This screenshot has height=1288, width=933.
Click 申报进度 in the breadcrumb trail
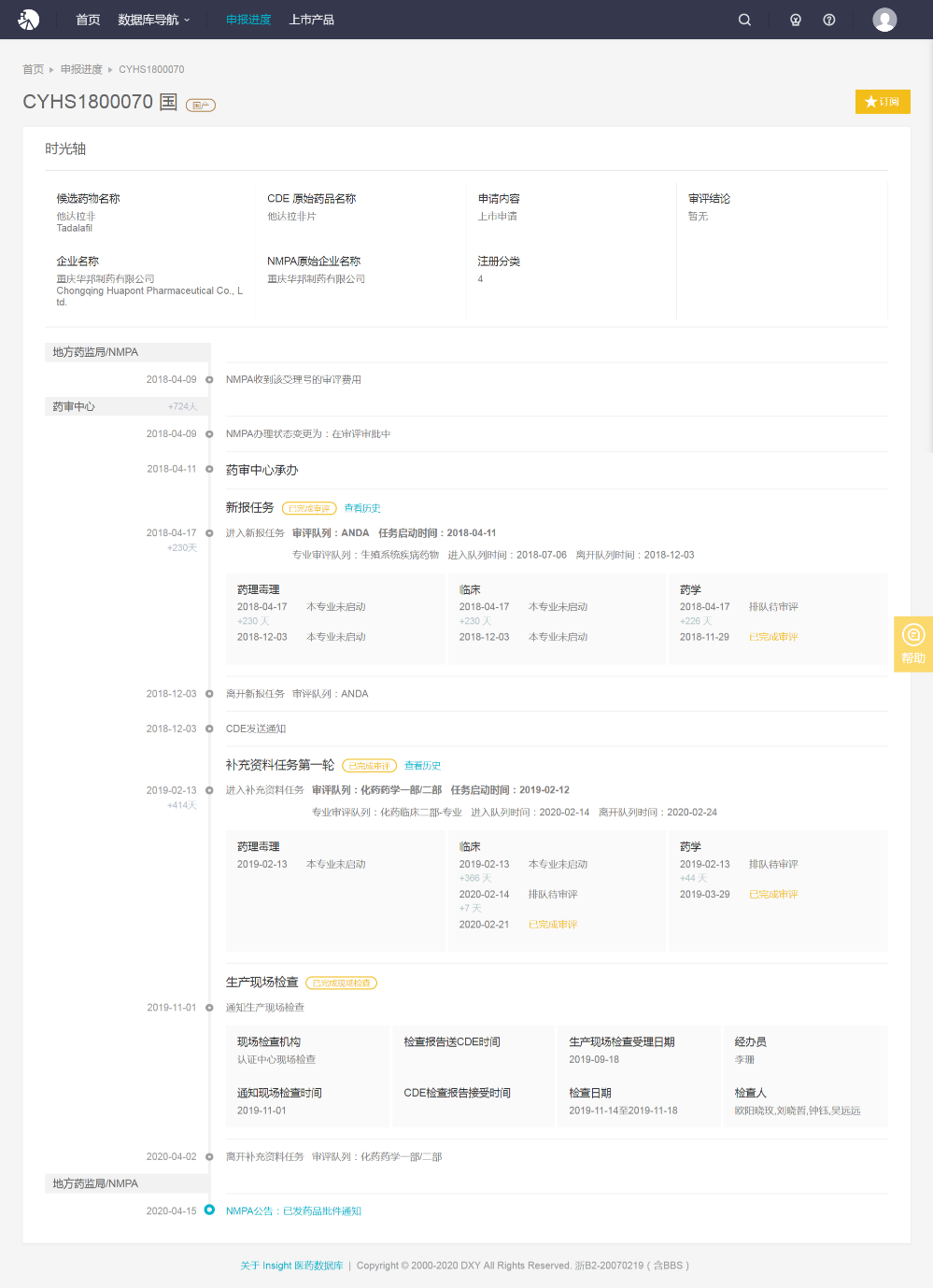[x=81, y=69]
